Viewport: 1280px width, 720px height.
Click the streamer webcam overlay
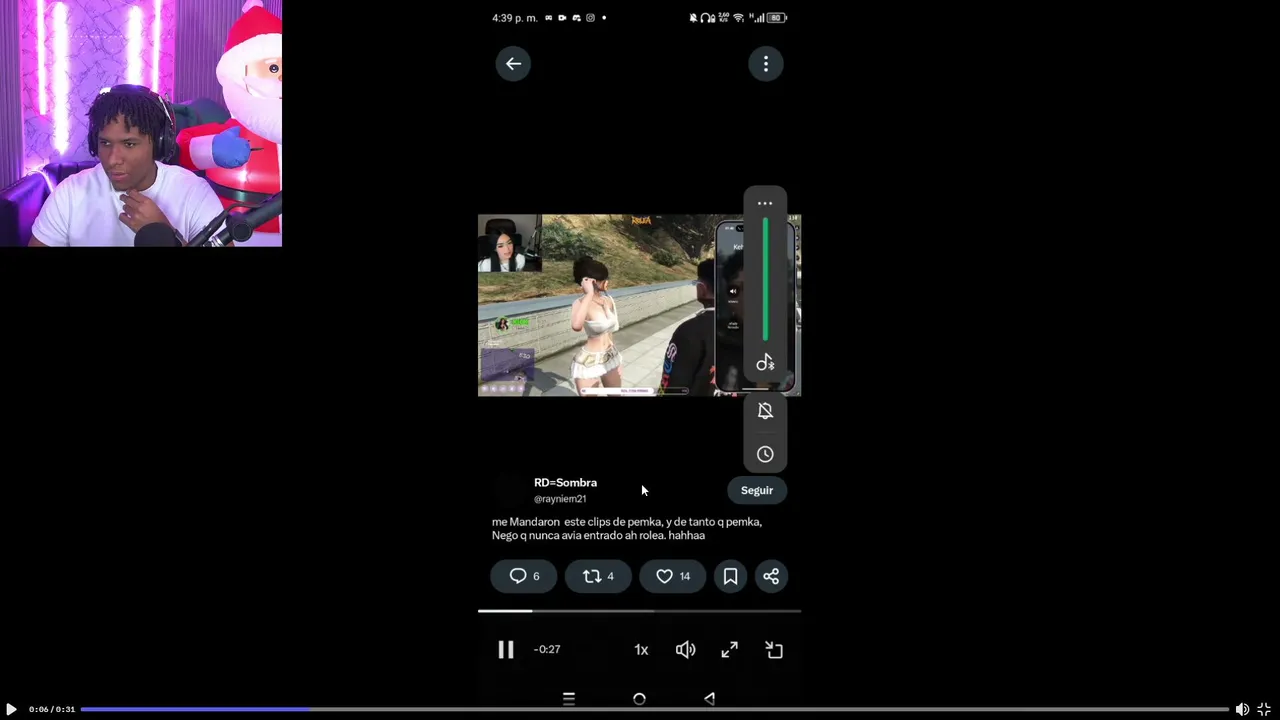coord(141,123)
